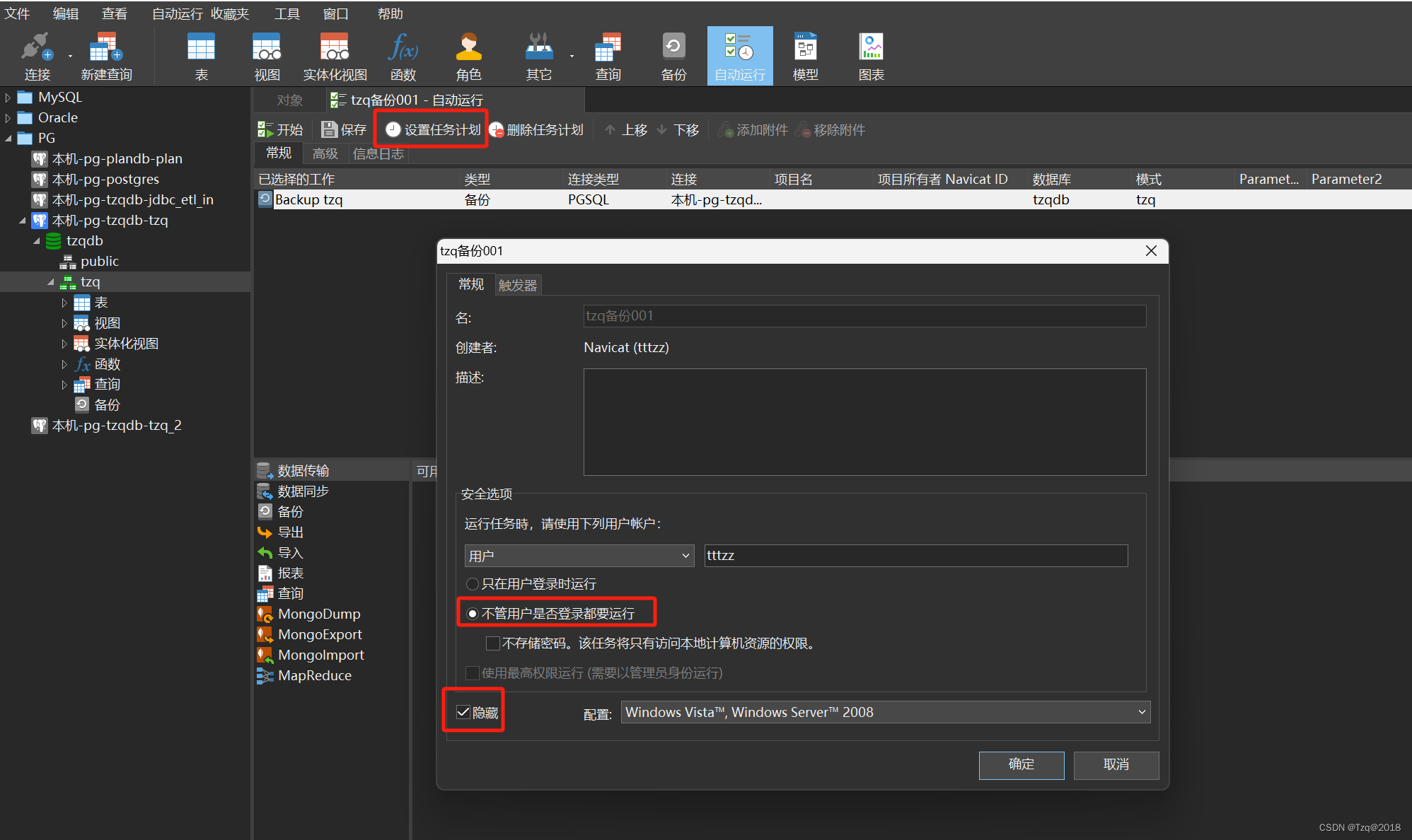Viewport: 1412px width, 840px height.
Task: Select MongoDump job type
Action: [319, 614]
